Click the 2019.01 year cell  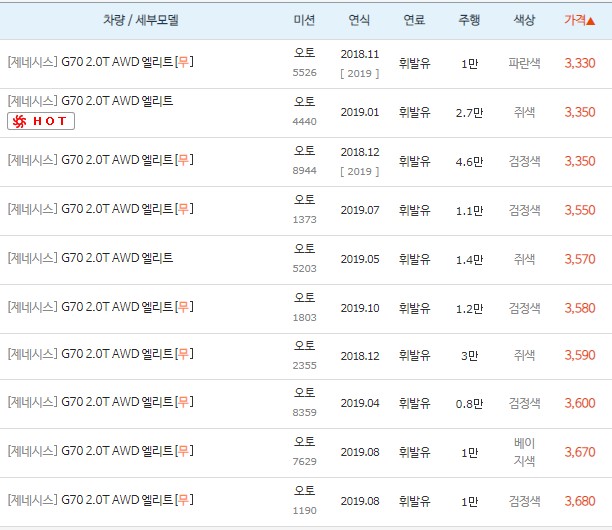point(359,112)
